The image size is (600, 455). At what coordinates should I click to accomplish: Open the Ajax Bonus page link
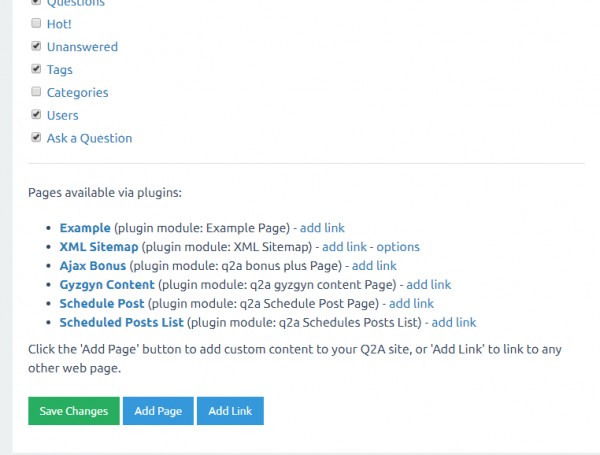point(93,266)
